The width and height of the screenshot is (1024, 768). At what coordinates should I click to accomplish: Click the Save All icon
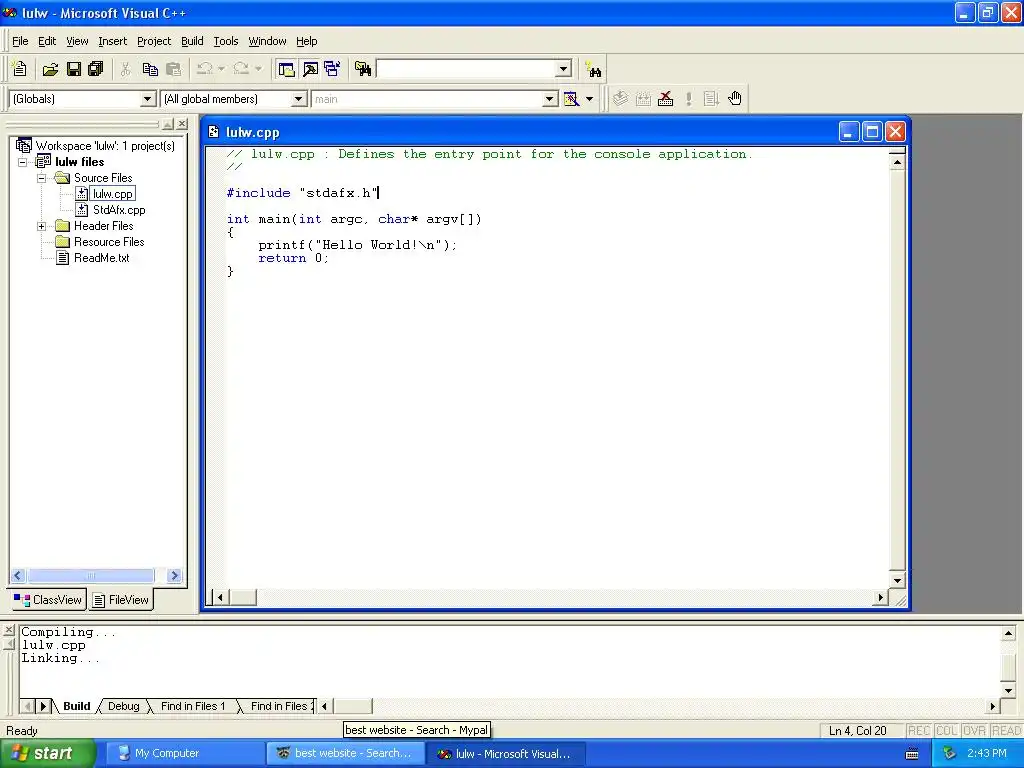pyautogui.click(x=96, y=69)
